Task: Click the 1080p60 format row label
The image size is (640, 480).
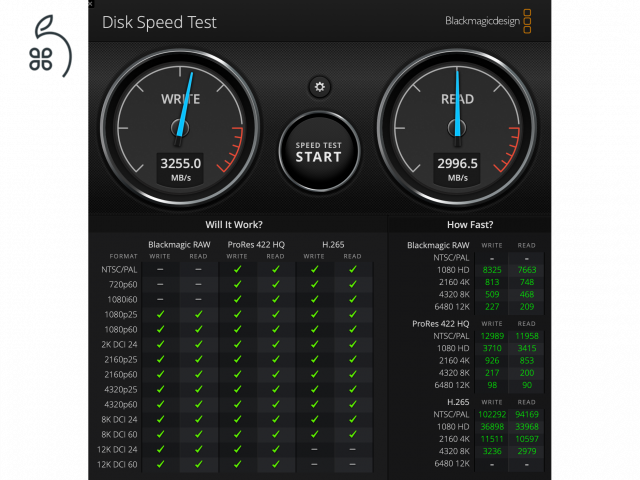Action: [x=121, y=329]
